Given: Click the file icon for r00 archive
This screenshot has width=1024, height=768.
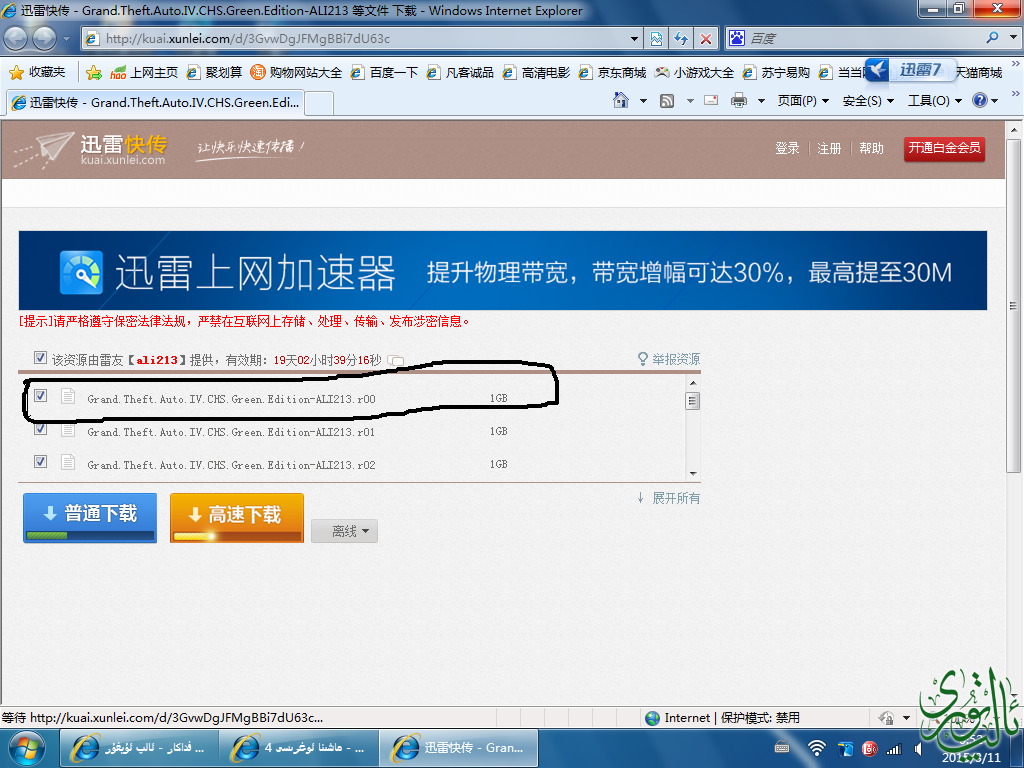Looking at the screenshot, I should (68, 396).
